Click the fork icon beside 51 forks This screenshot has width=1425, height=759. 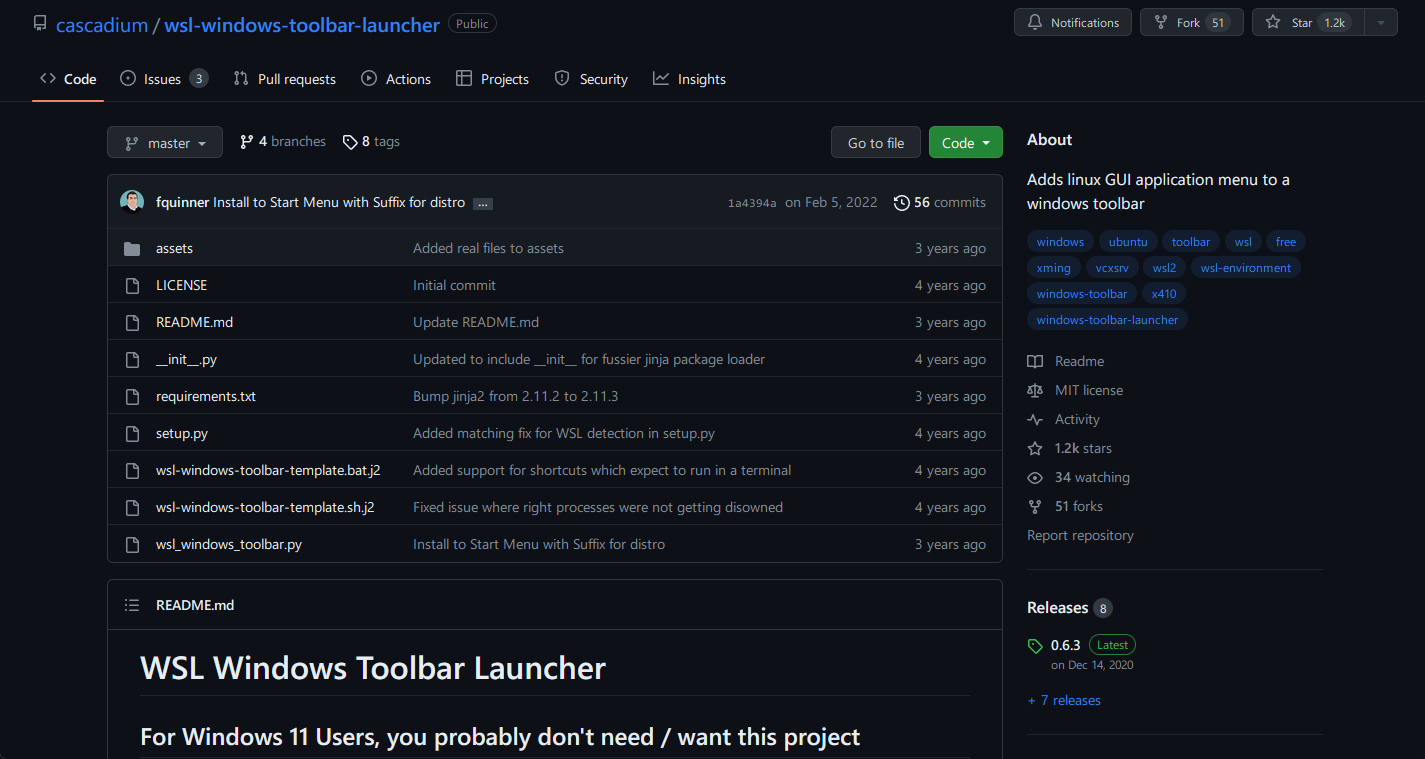(1035, 507)
